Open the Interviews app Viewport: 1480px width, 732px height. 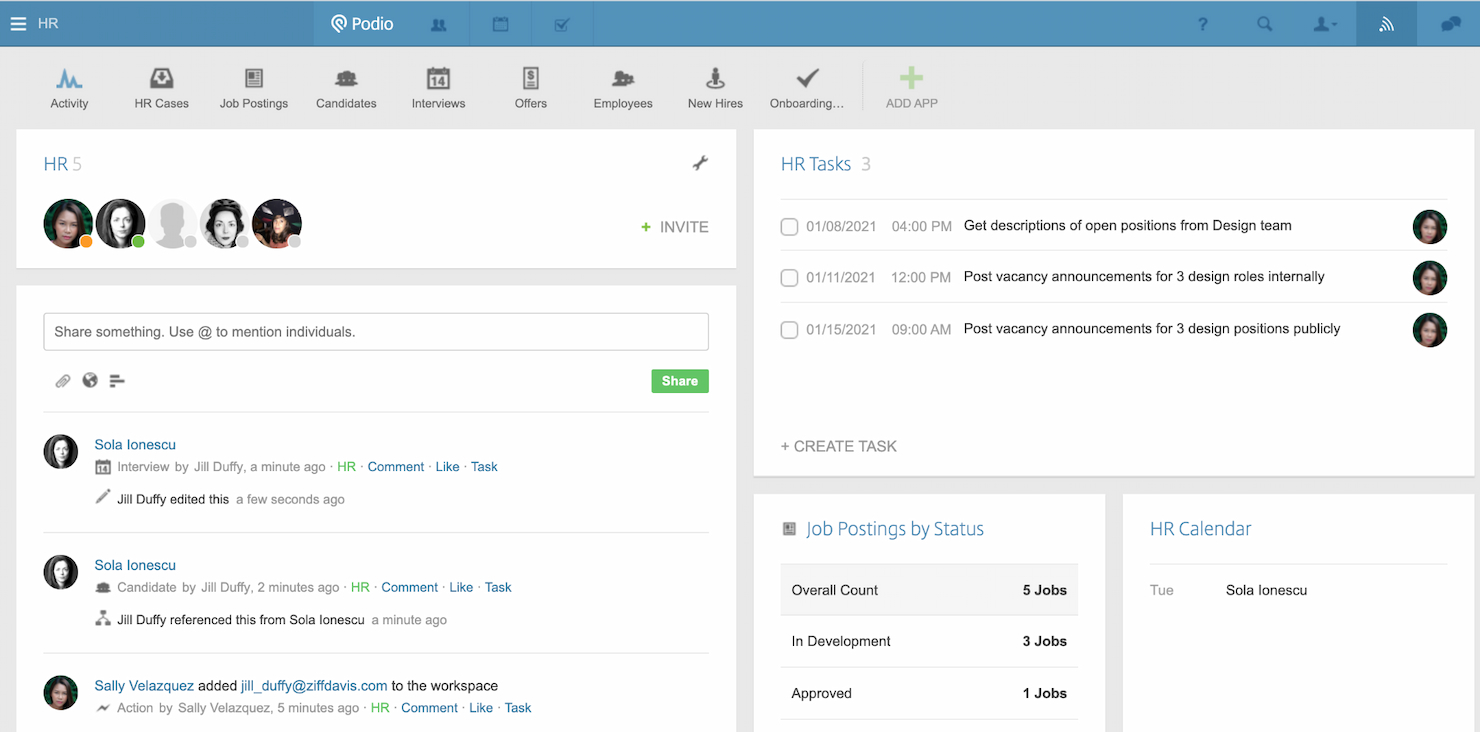[438, 88]
